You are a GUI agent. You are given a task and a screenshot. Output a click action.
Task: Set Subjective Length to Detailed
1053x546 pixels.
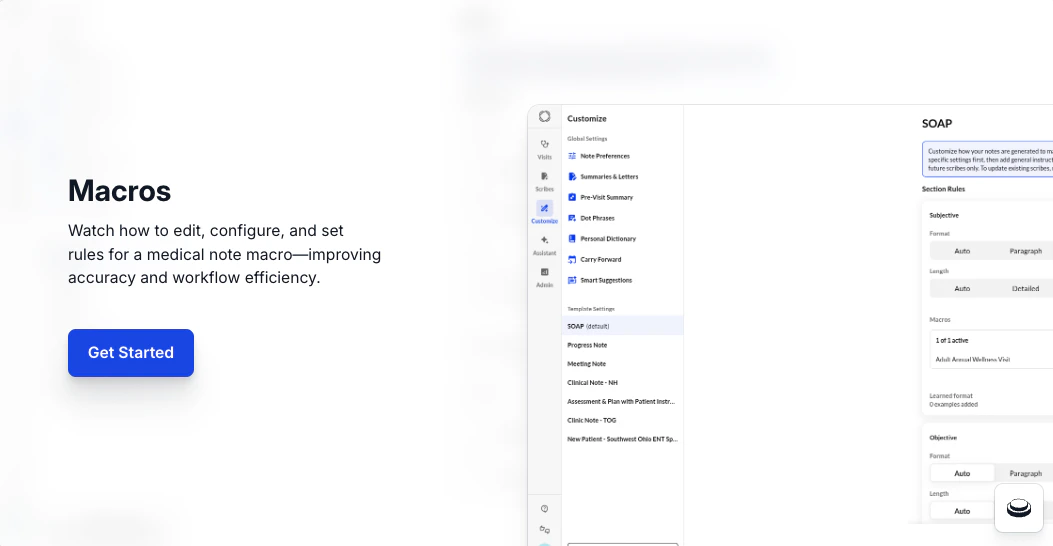[x=1025, y=288]
